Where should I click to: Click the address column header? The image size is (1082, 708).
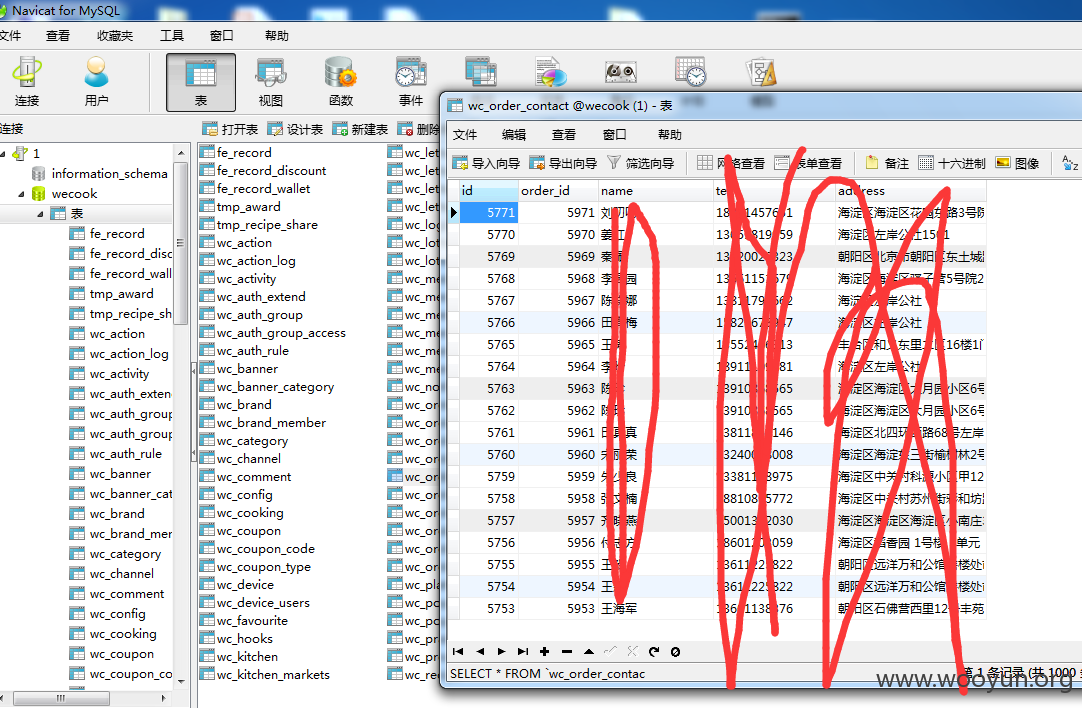tap(909, 190)
